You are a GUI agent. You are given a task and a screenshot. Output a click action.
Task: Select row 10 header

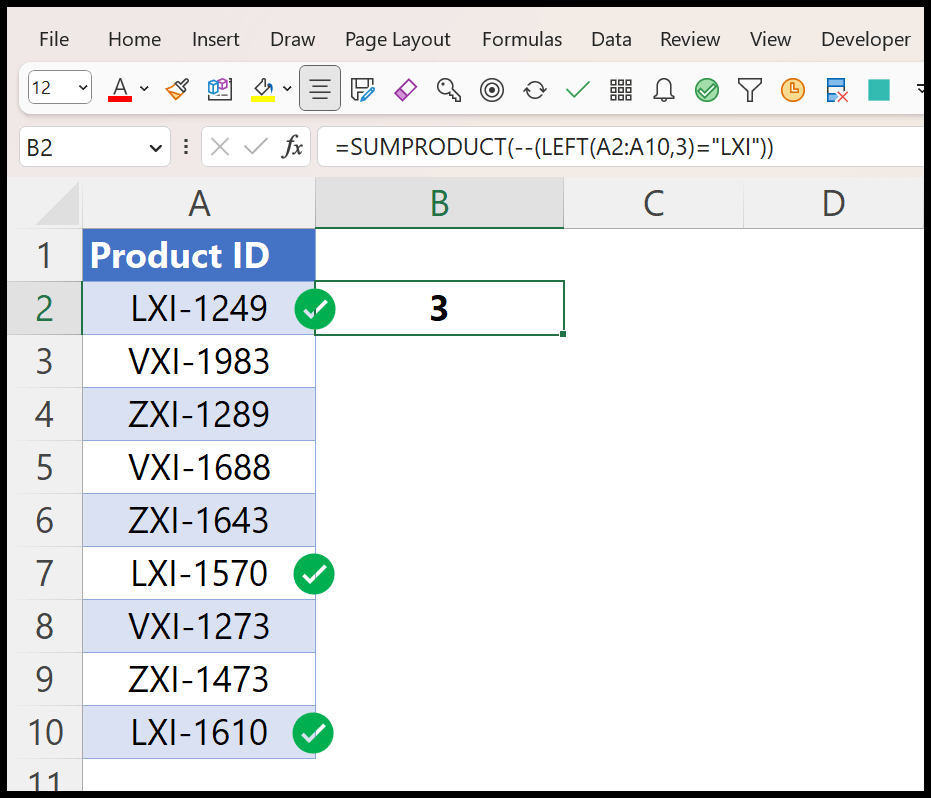point(45,732)
